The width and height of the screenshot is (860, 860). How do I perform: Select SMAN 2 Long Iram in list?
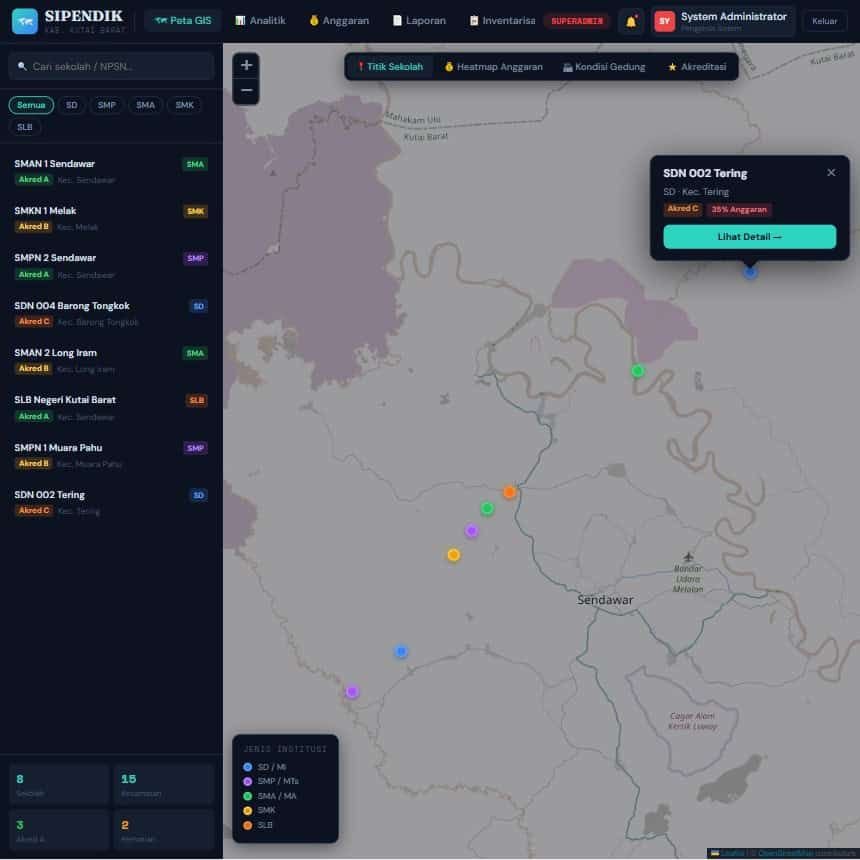pyautogui.click(x=111, y=360)
